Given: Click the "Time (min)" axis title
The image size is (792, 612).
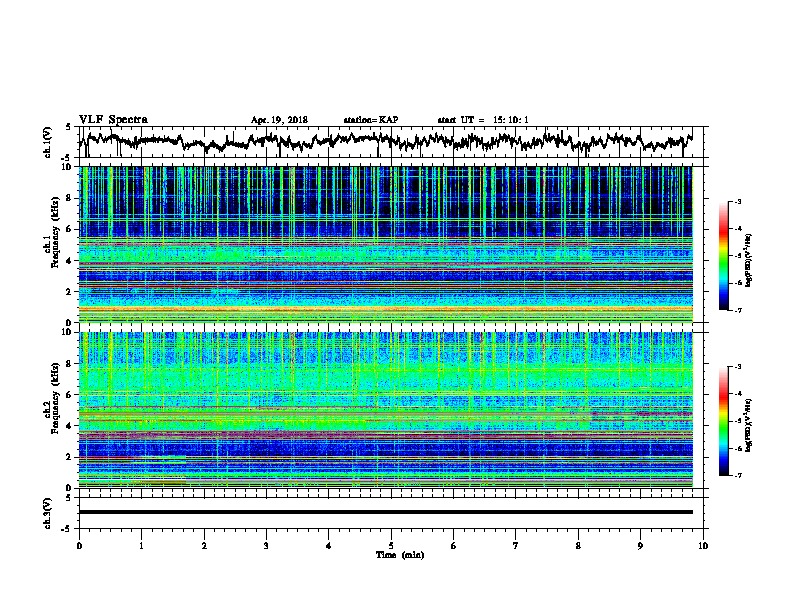Looking at the screenshot, I should point(400,555).
